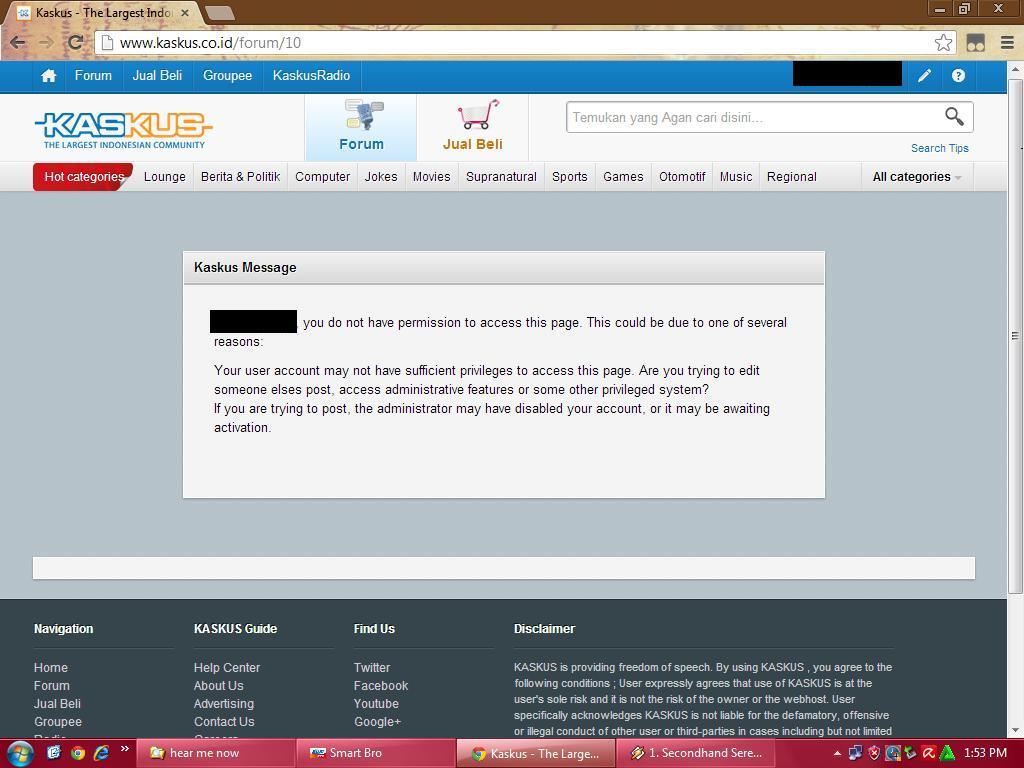Image resolution: width=1024 pixels, height=768 pixels.
Task: Click the green tray icon near clock
Action: point(947,754)
